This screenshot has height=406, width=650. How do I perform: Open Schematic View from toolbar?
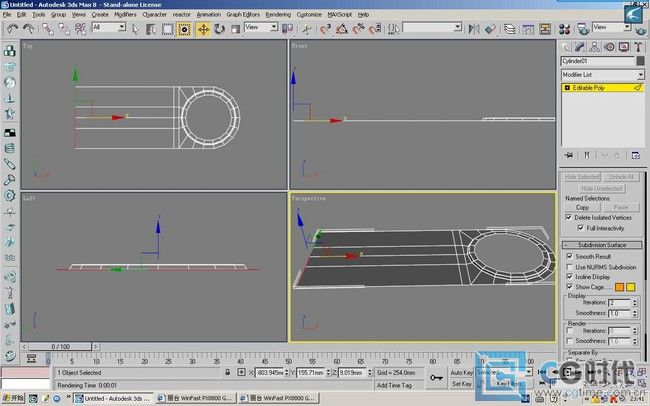coord(545,29)
